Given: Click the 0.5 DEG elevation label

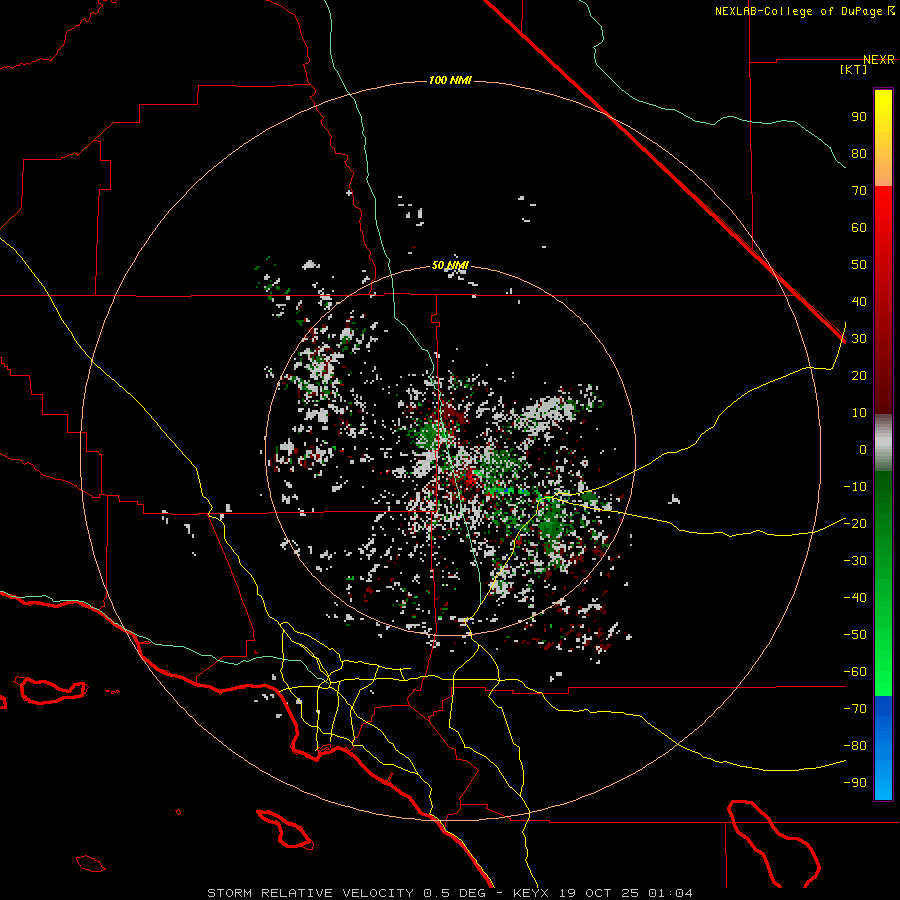Looking at the screenshot, I should click(x=454, y=893).
